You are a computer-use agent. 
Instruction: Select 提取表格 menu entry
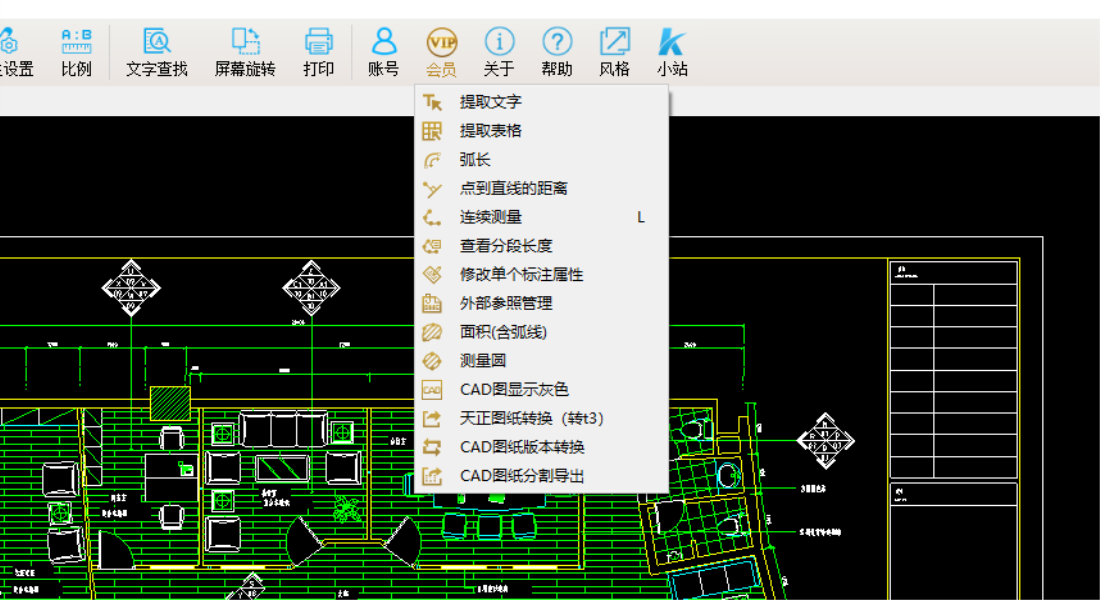(490, 131)
